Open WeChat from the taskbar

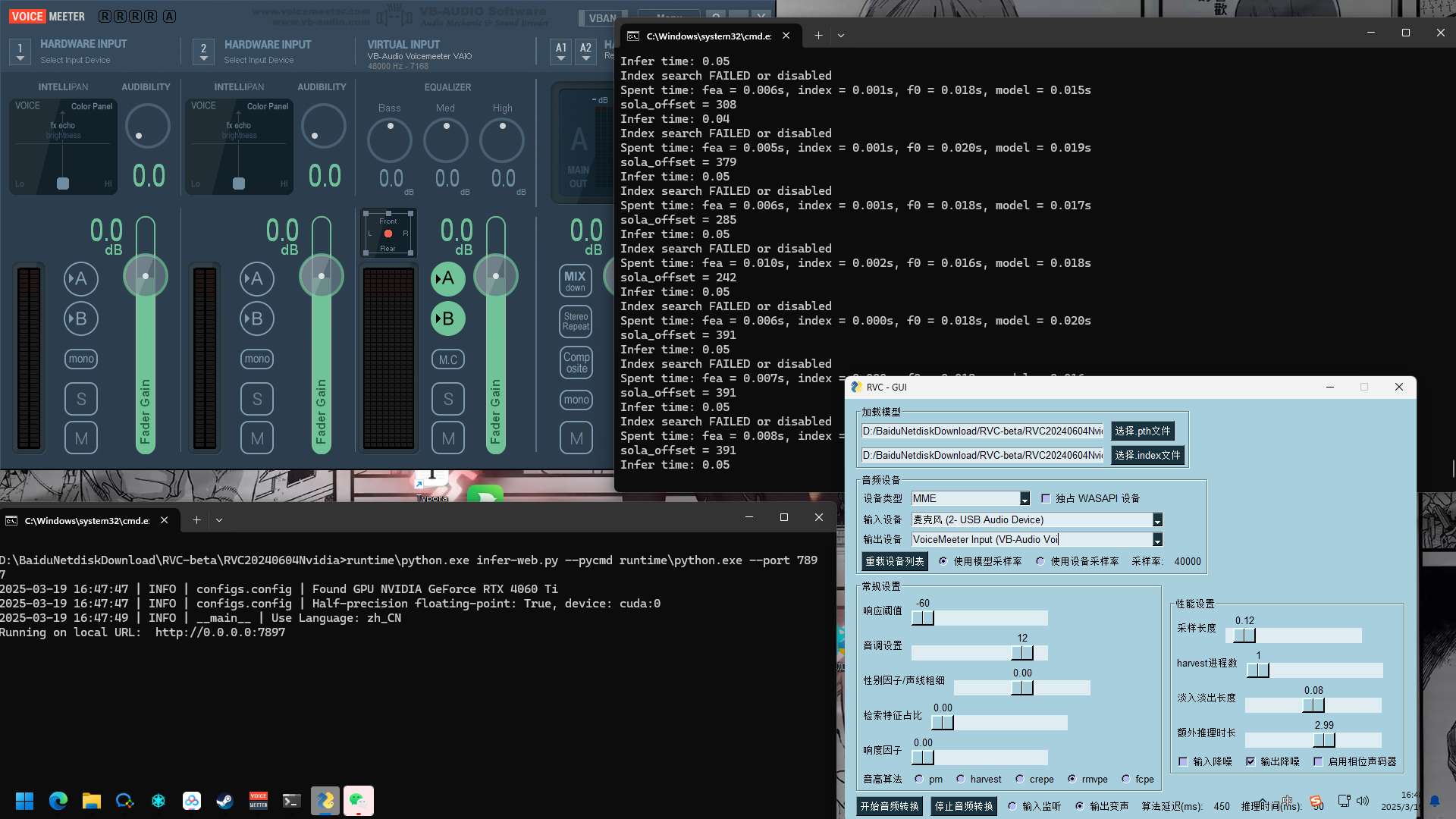(x=358, y=801)
